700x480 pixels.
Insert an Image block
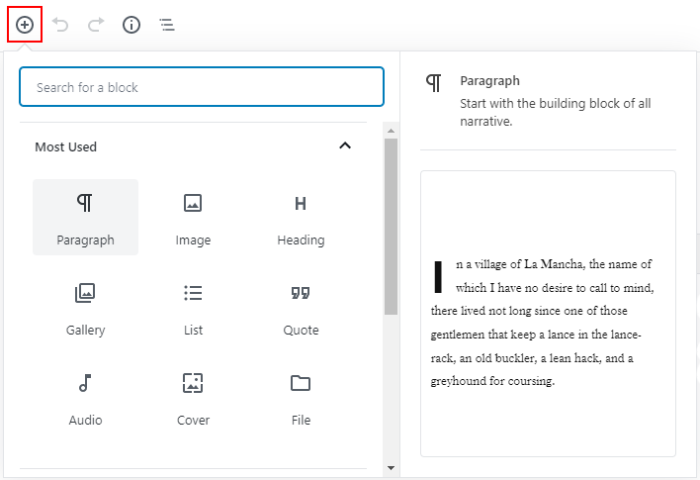[193, 217]
